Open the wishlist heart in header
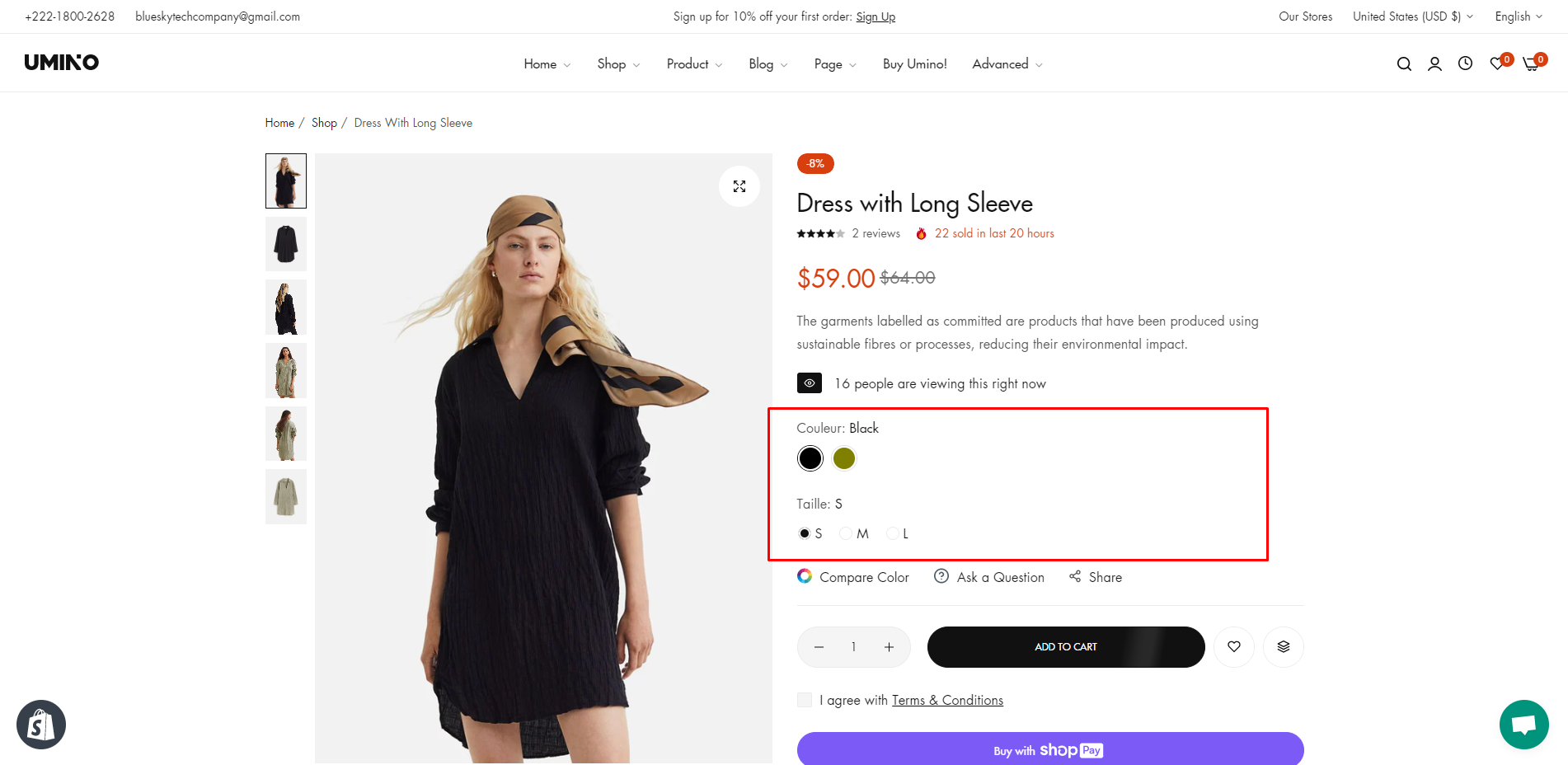Screen dimensions: 1568x765 (x=1497, y=63)
